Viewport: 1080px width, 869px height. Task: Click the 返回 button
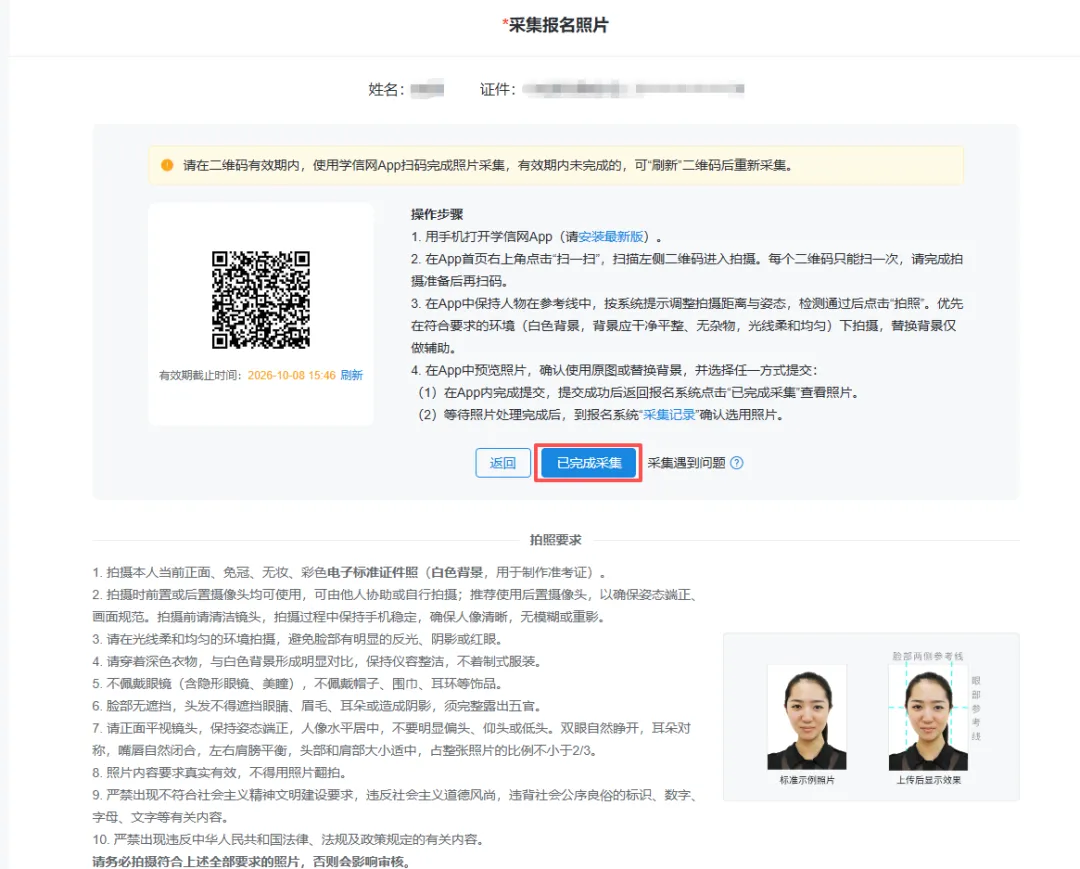point(503,463)
